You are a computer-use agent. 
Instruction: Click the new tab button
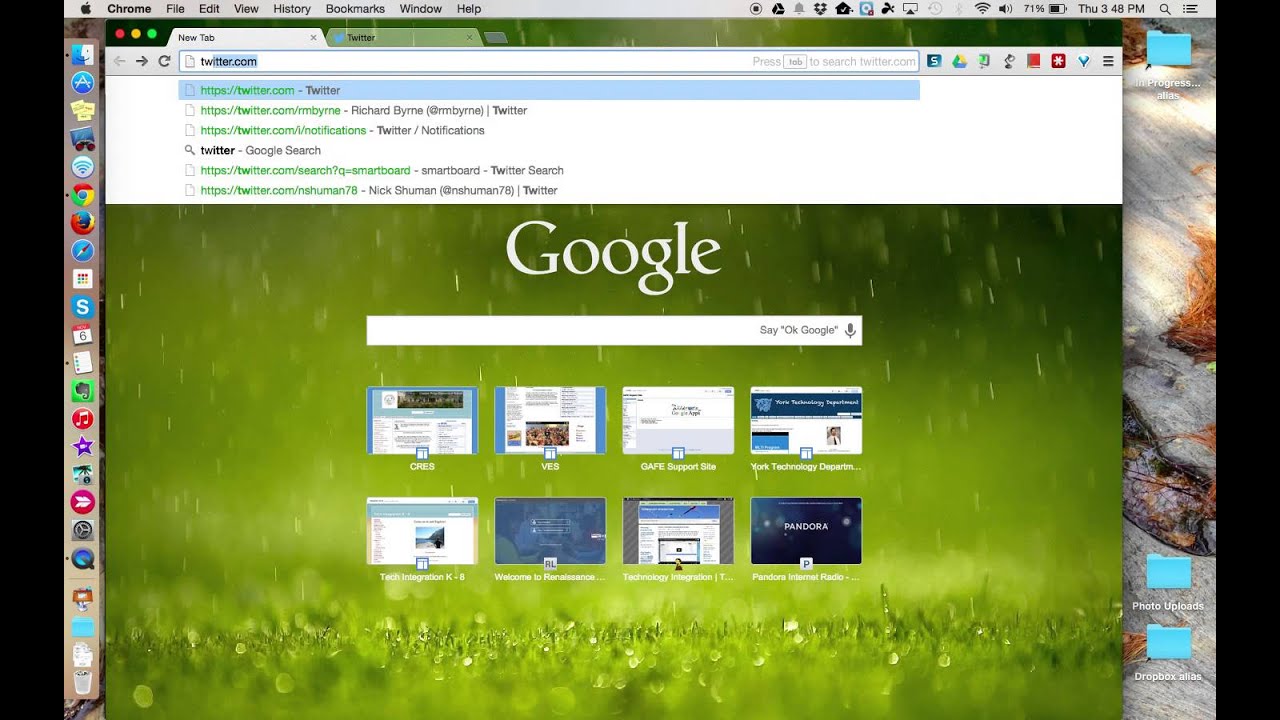[x=495, y=38]
